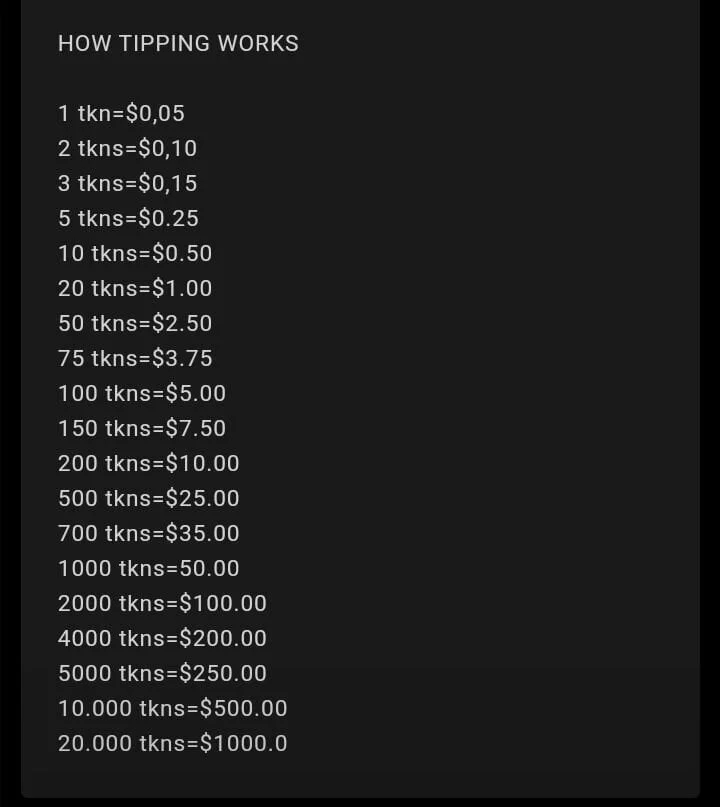Click the 1000 tkns=50.00 row
The width and height of the screenshot is (720, 807).
(x=149, y=569)
